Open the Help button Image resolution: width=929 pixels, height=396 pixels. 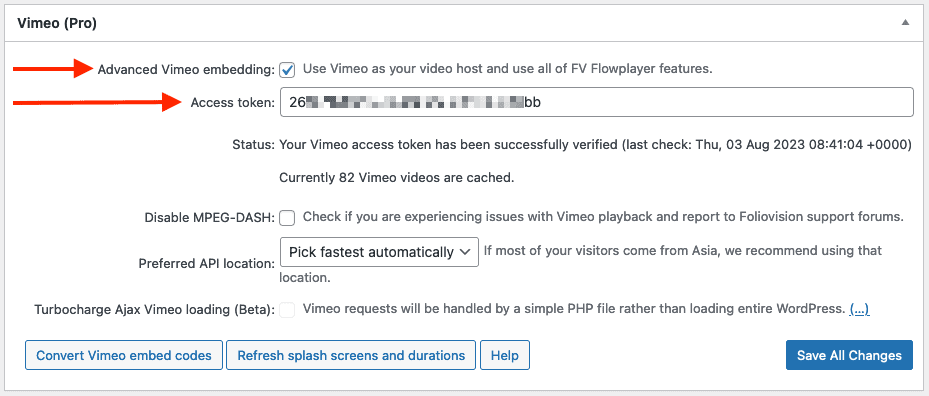point(505,355)
